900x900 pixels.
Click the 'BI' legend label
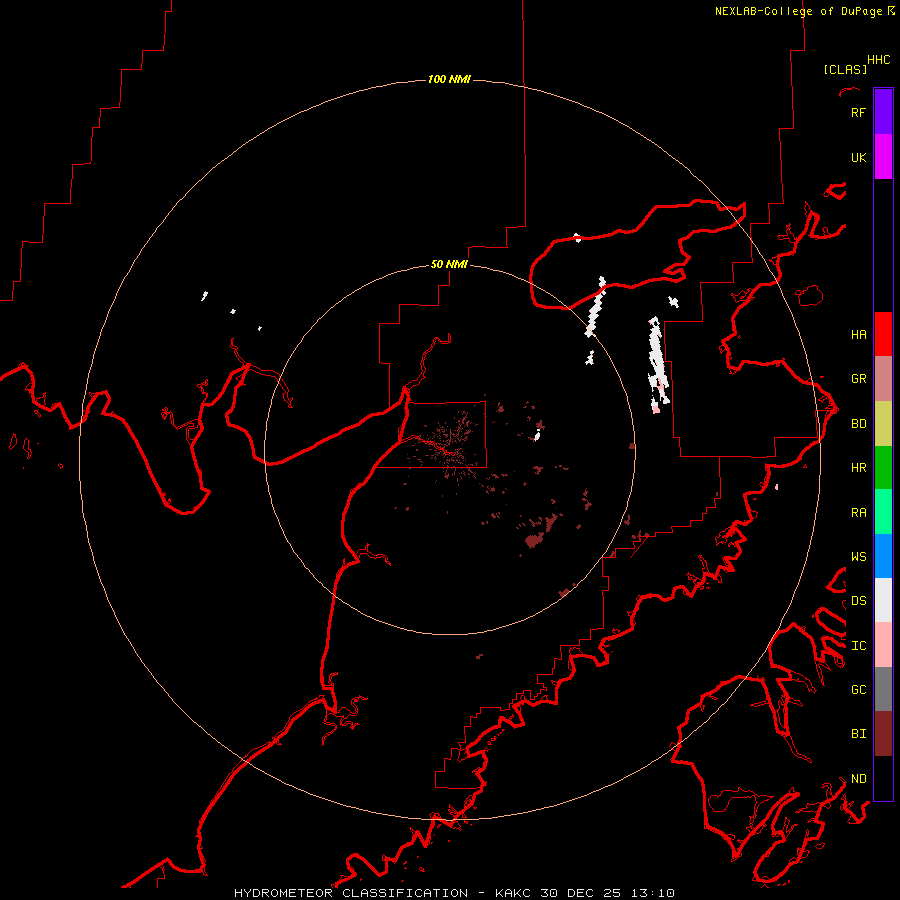point(858,734)
